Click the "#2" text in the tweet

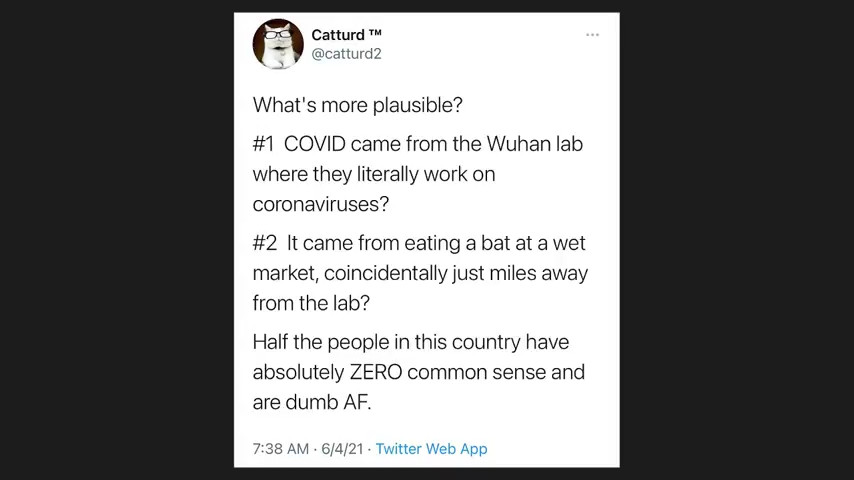[264, 243]
